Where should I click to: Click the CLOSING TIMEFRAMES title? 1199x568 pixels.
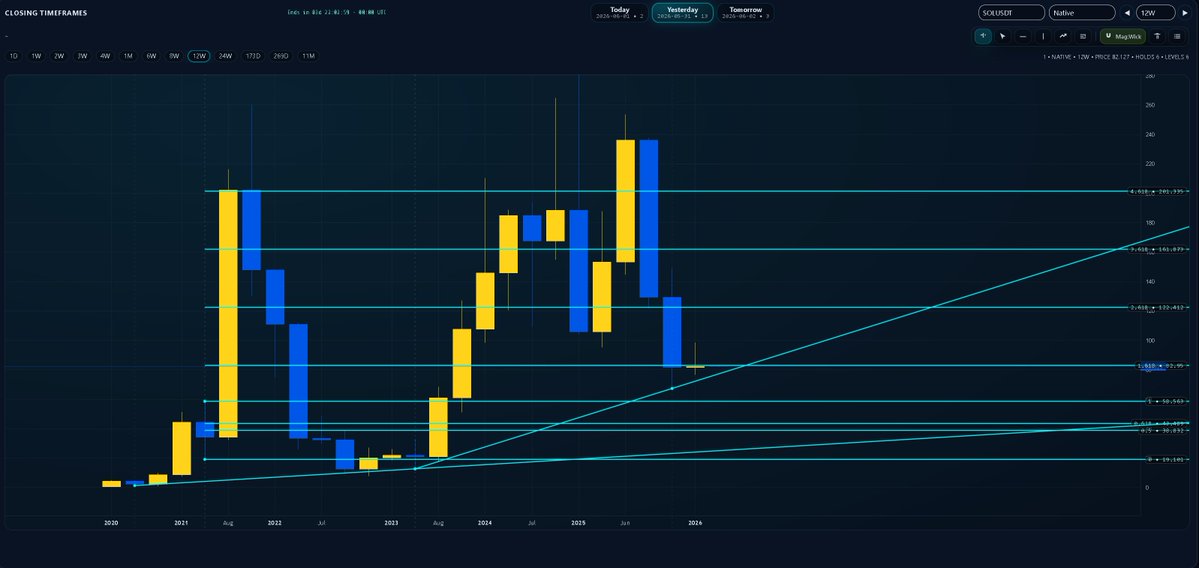[x=46, y=13]
